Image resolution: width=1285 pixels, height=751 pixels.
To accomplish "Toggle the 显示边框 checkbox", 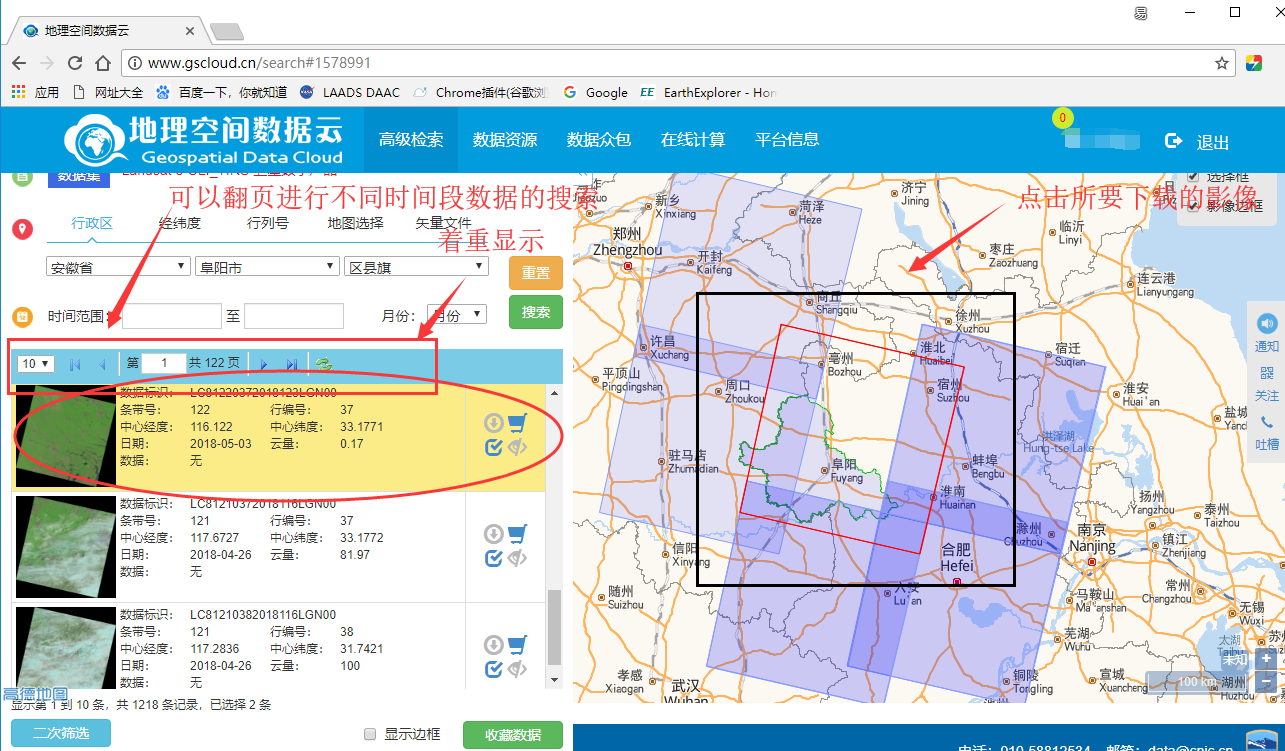I will tap(370, 734).
